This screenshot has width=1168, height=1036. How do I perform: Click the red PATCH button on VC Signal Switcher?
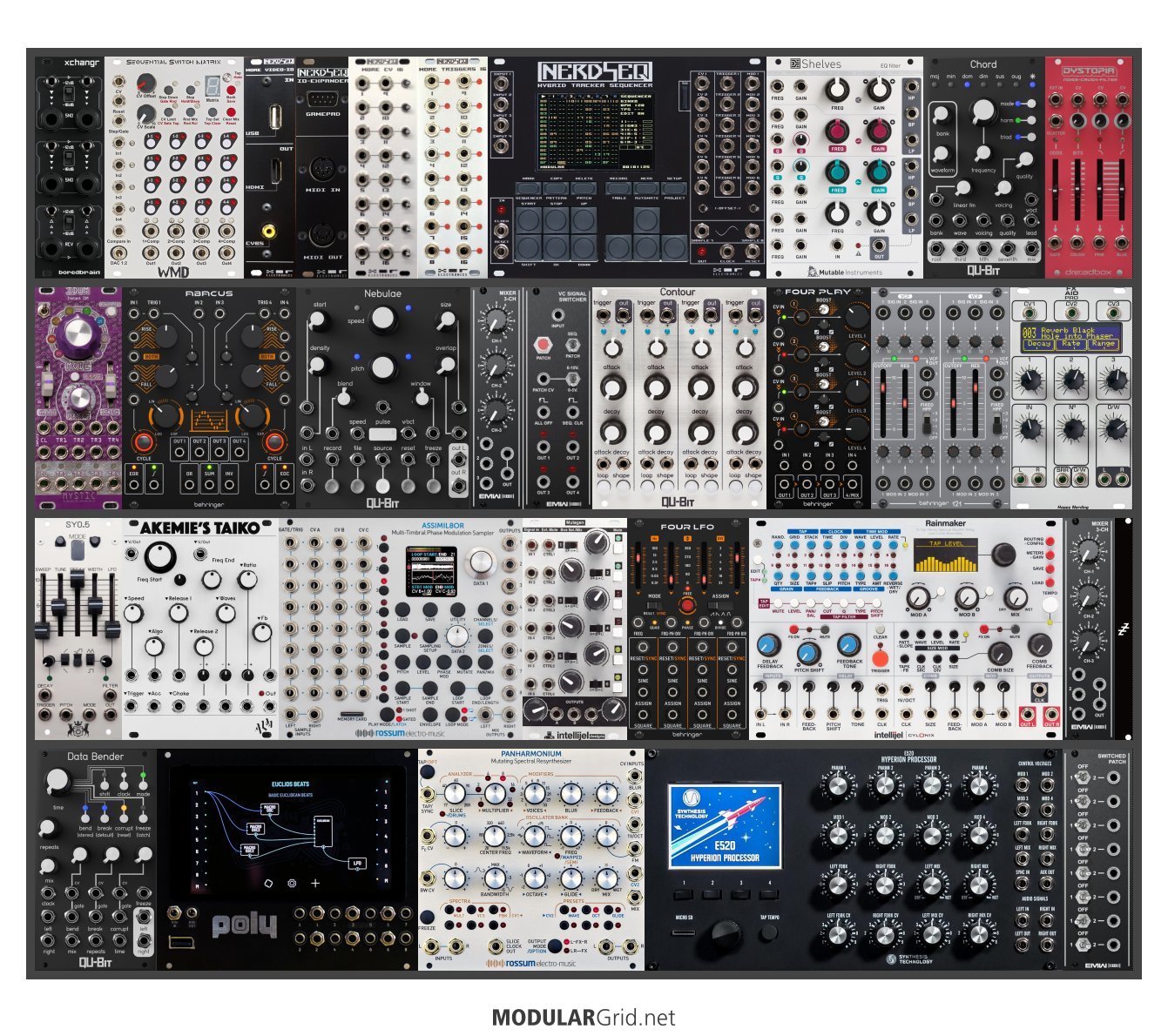(x=542, y=346)
